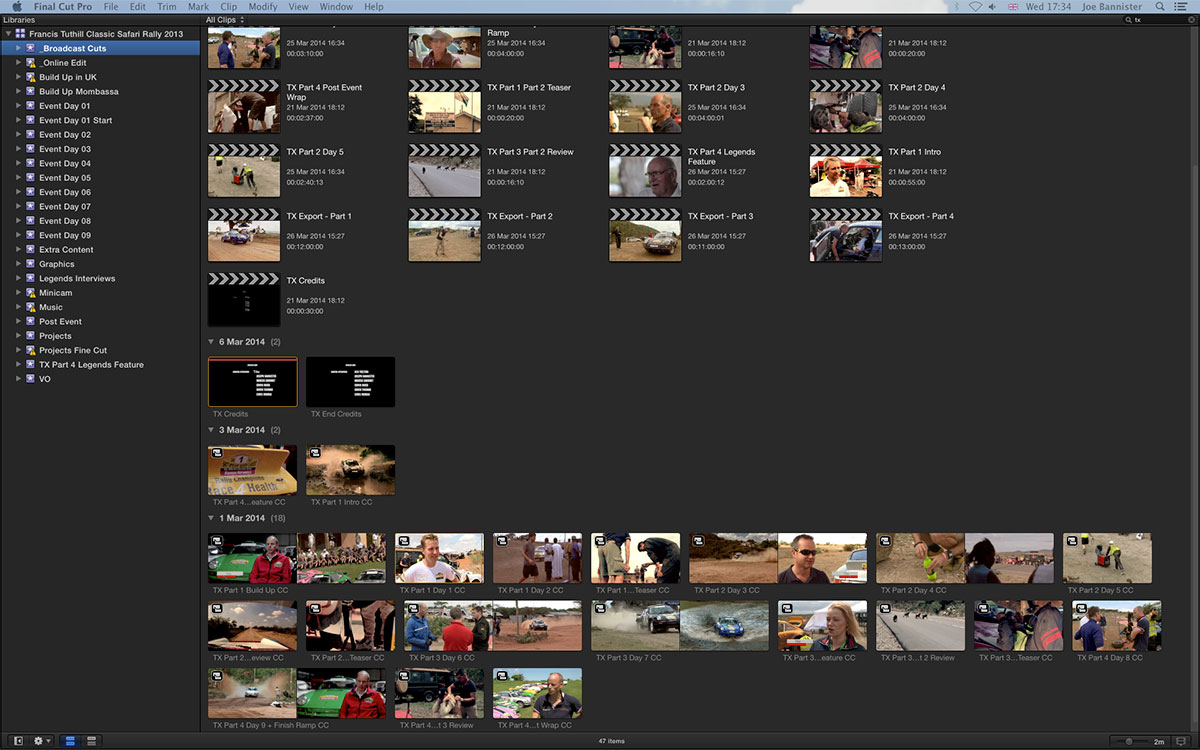
Task: Open the Apple menu
Action: (17, 6)
